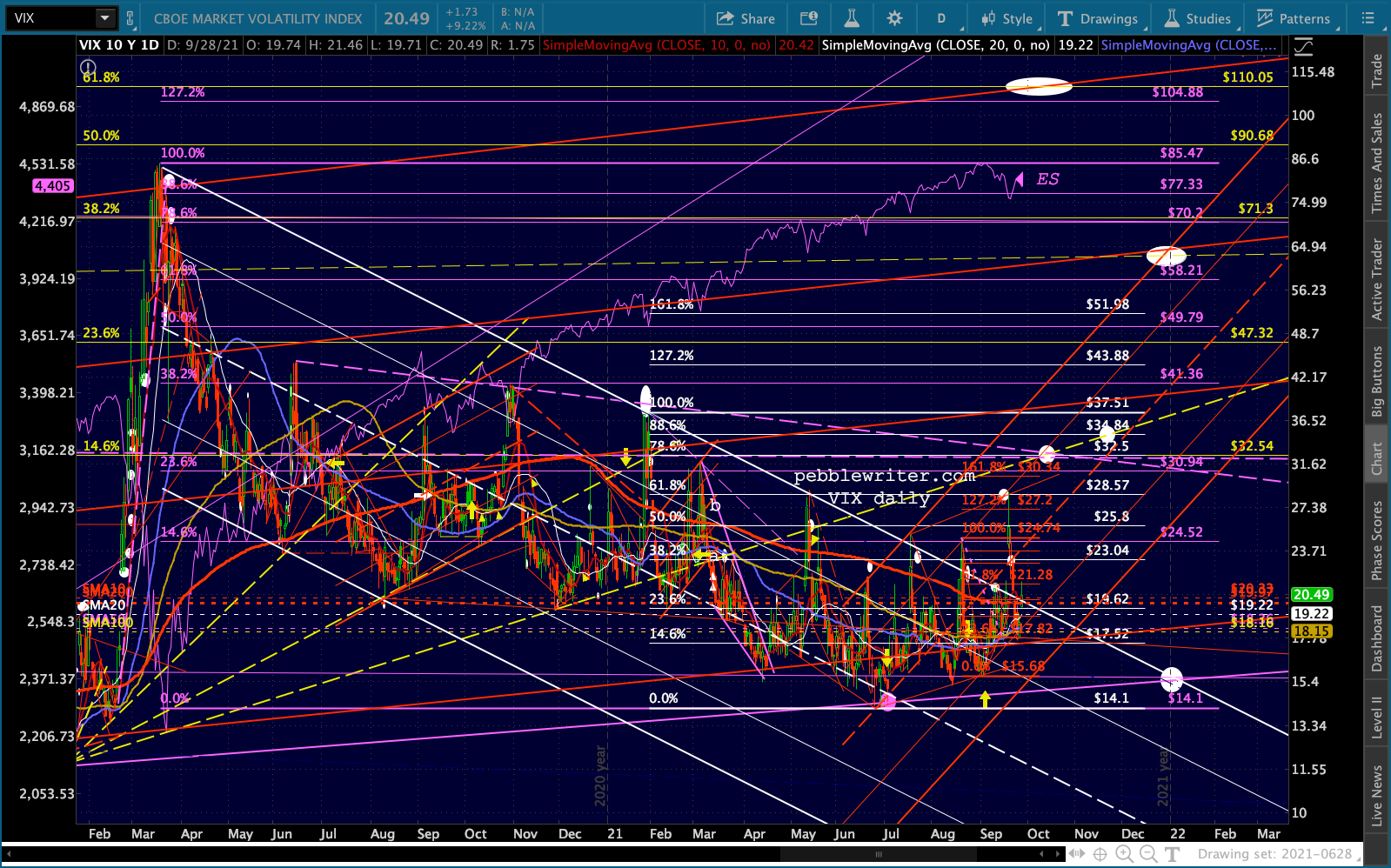The height and width of the screenshot is (868, 1391).
Task: Click the hamburger list menu icon at top right
Action: point(1368,18)
